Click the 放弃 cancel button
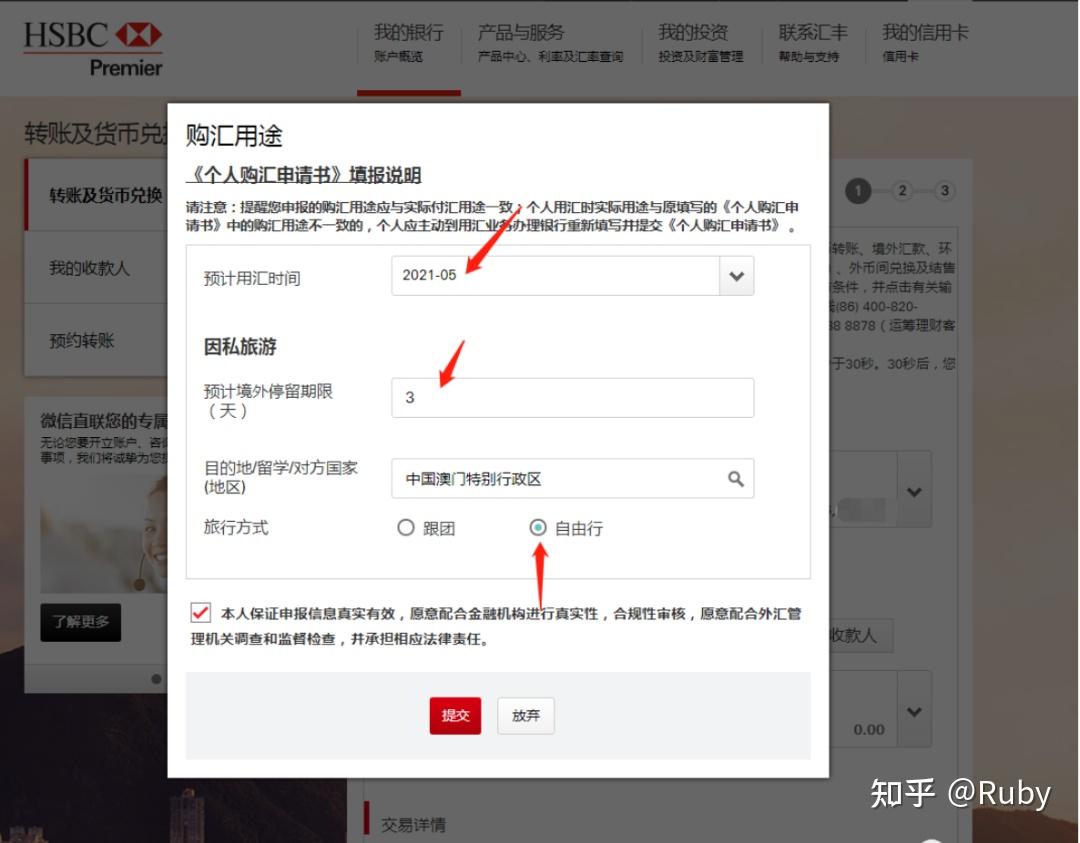Screen dimensions: 1080x843 526,716
